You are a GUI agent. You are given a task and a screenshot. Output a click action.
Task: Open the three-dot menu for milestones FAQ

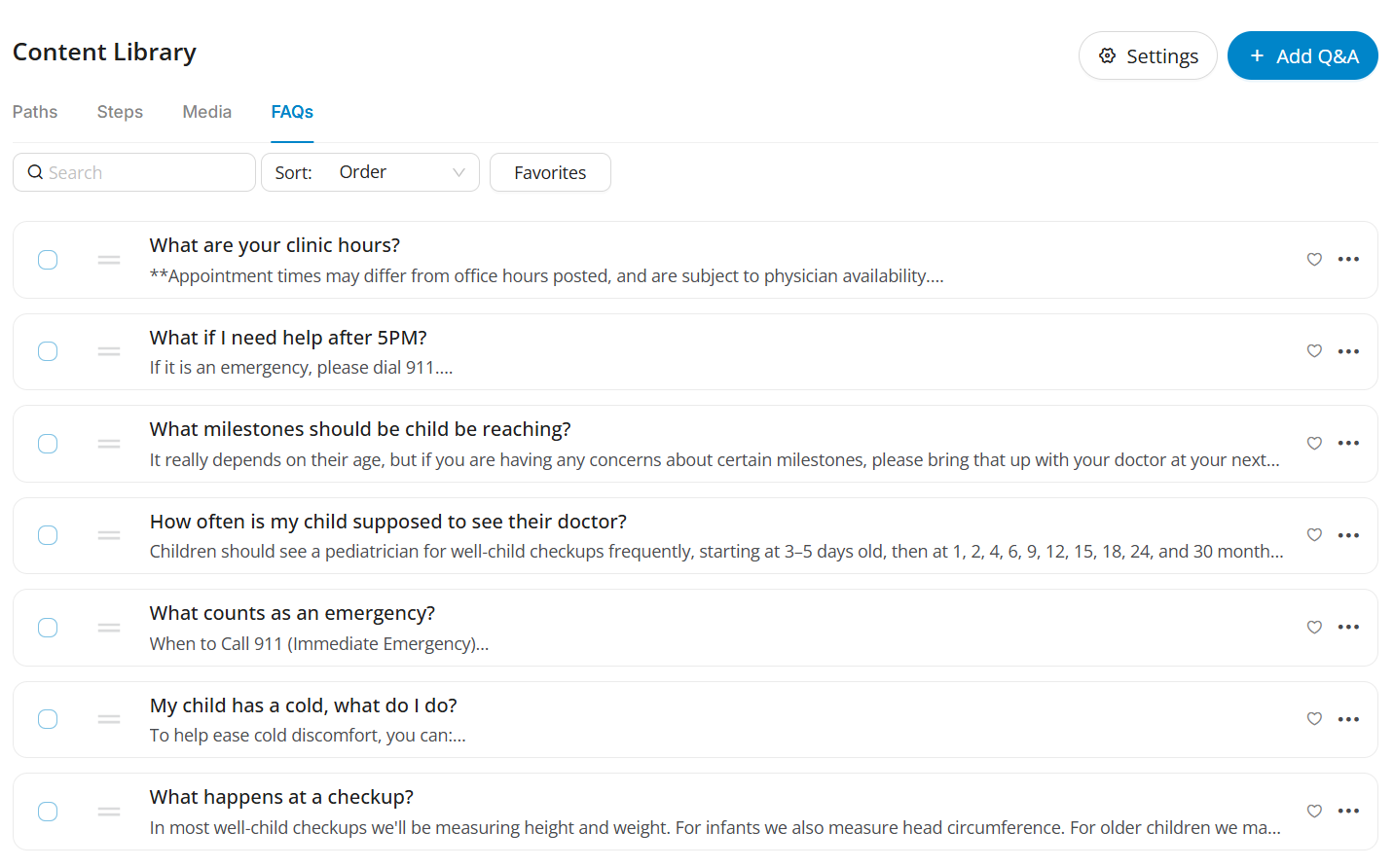[x=1348, y=443]
